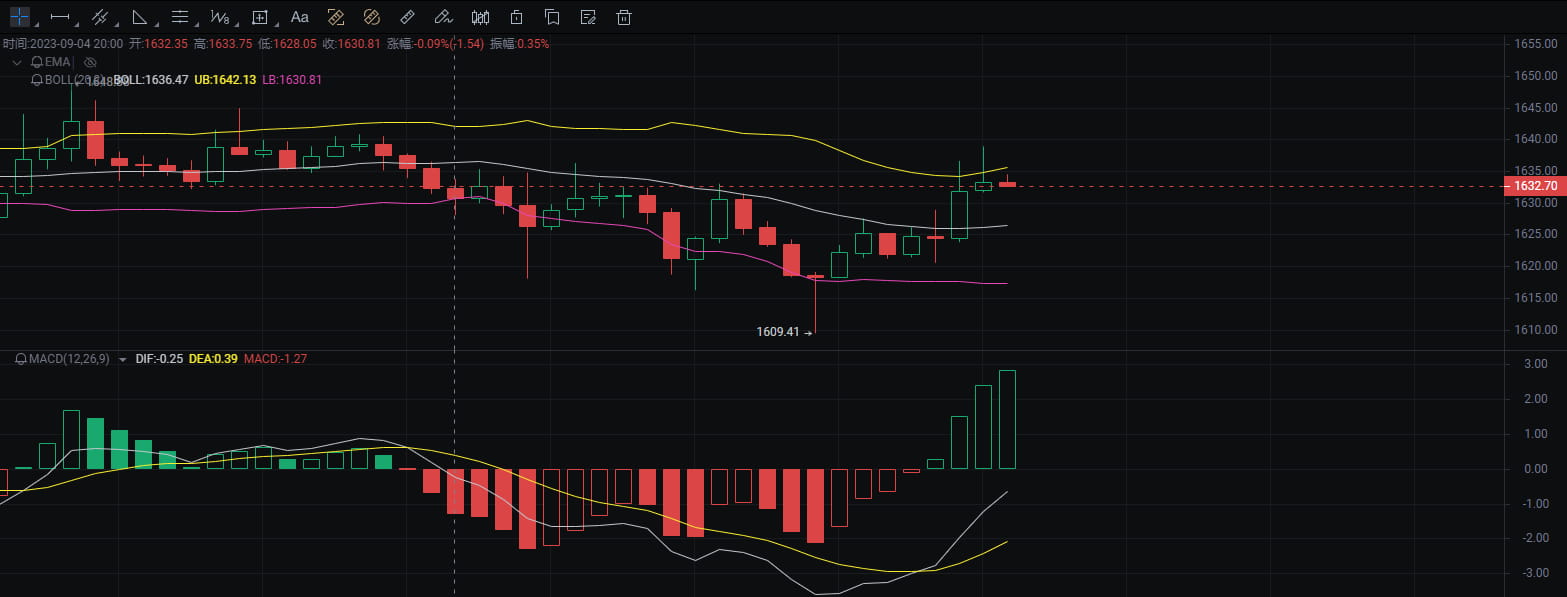Click the 低:1628.05 low price
This screenshot has width=1567, height=597.
pos(287,44)
